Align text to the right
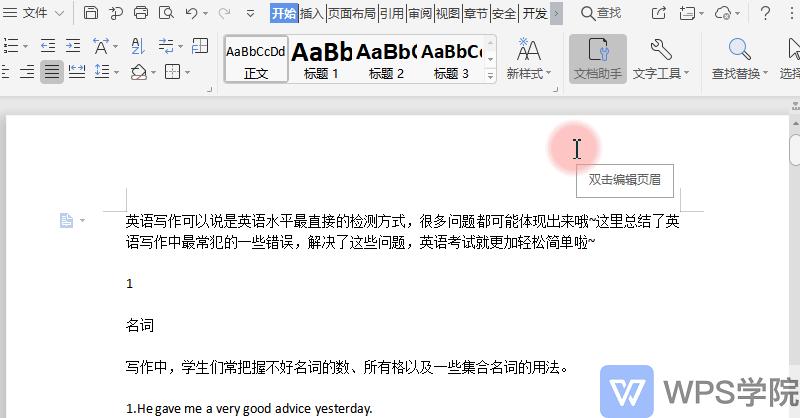The height and width of the screenshot is (418, 800). pos(27,72)
